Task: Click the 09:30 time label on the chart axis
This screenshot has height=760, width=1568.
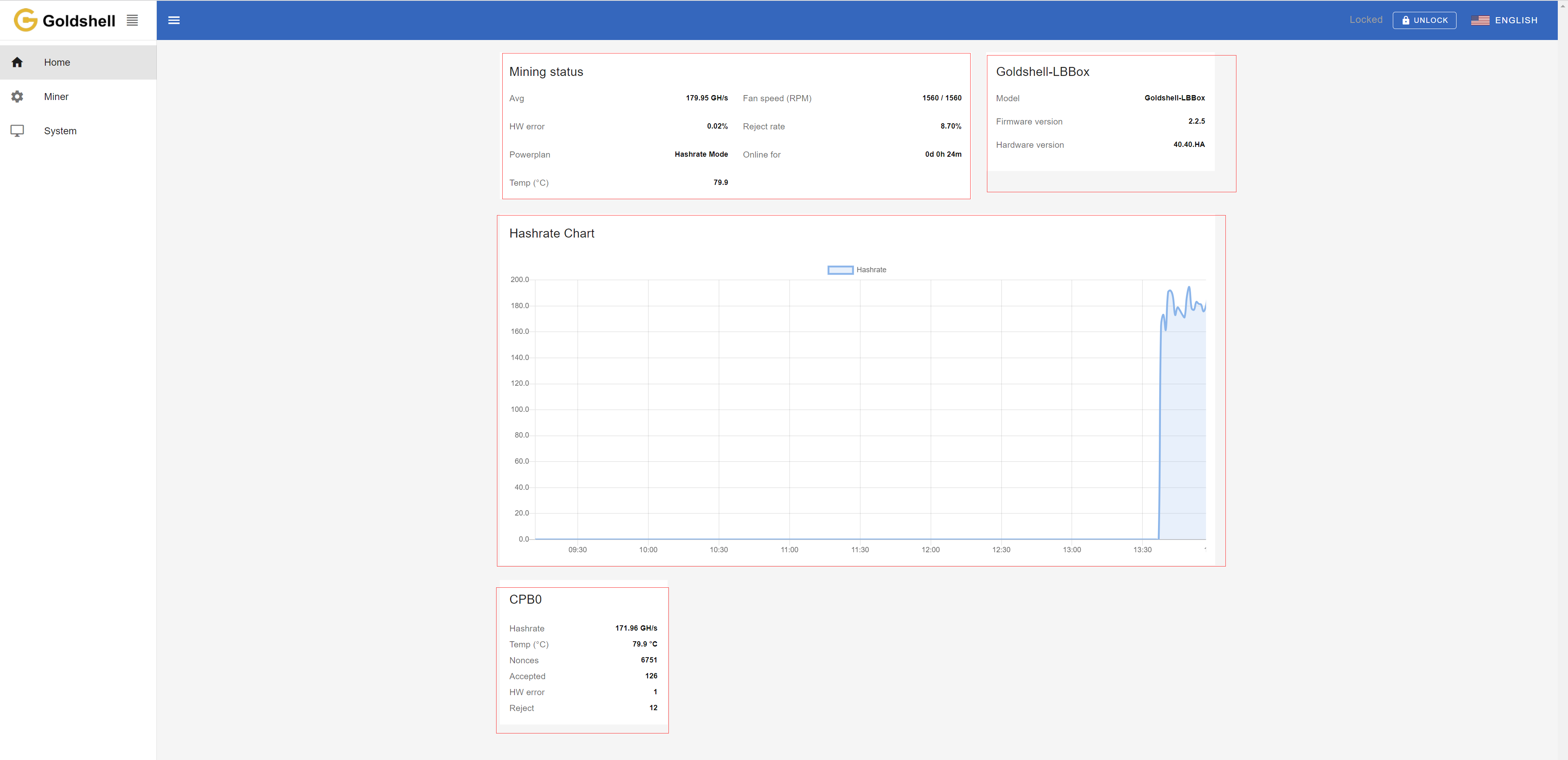Action: 578,550
